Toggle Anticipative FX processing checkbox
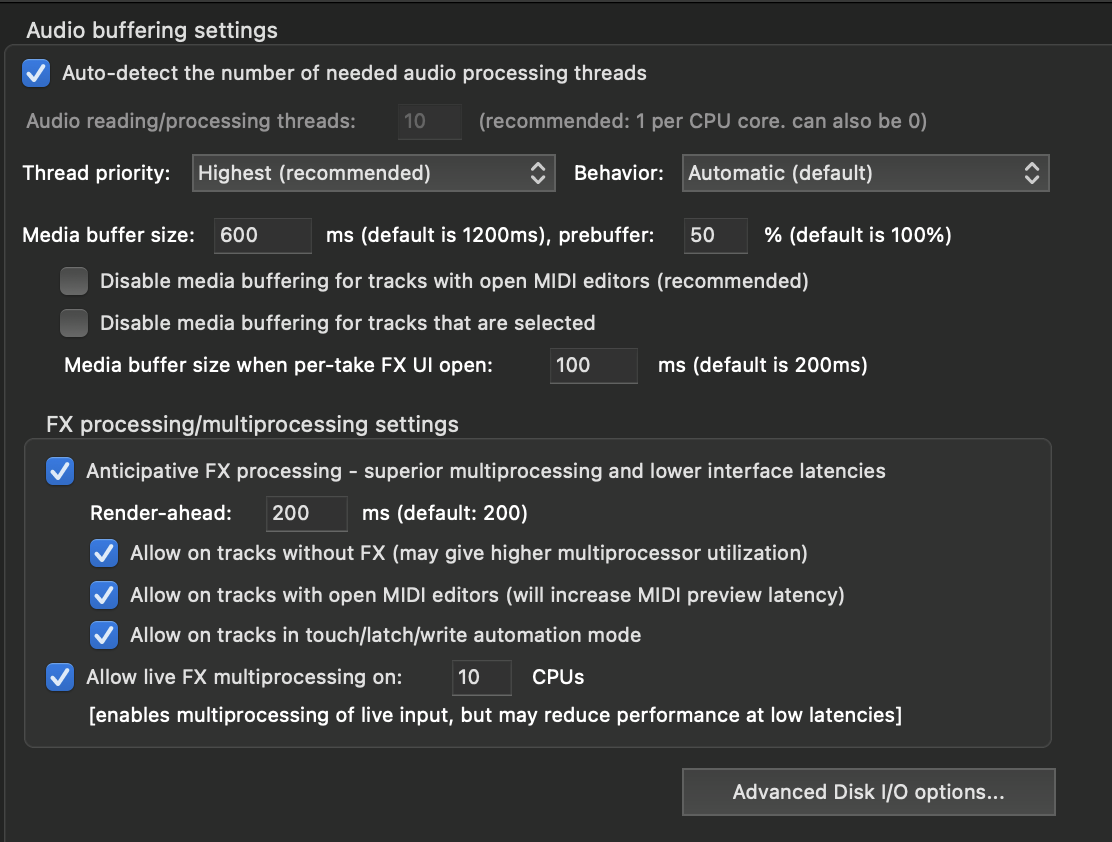Viewport: 1112px width, 842px height. 60,471
